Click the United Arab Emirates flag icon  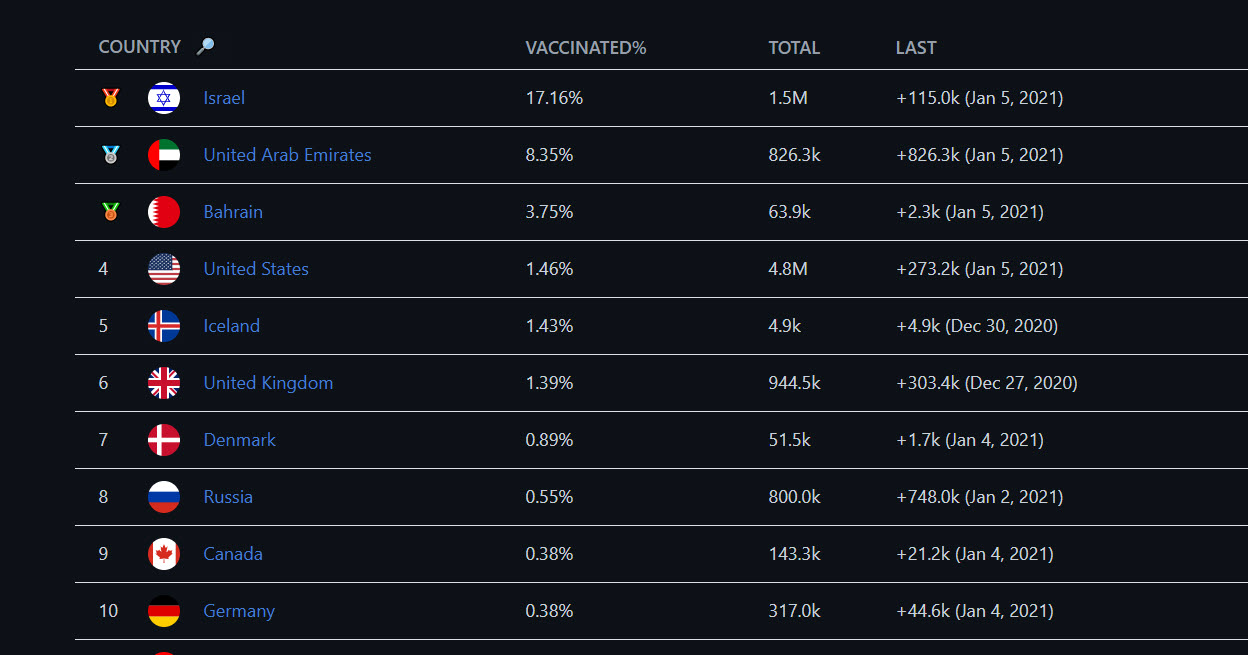pos(164,155)
